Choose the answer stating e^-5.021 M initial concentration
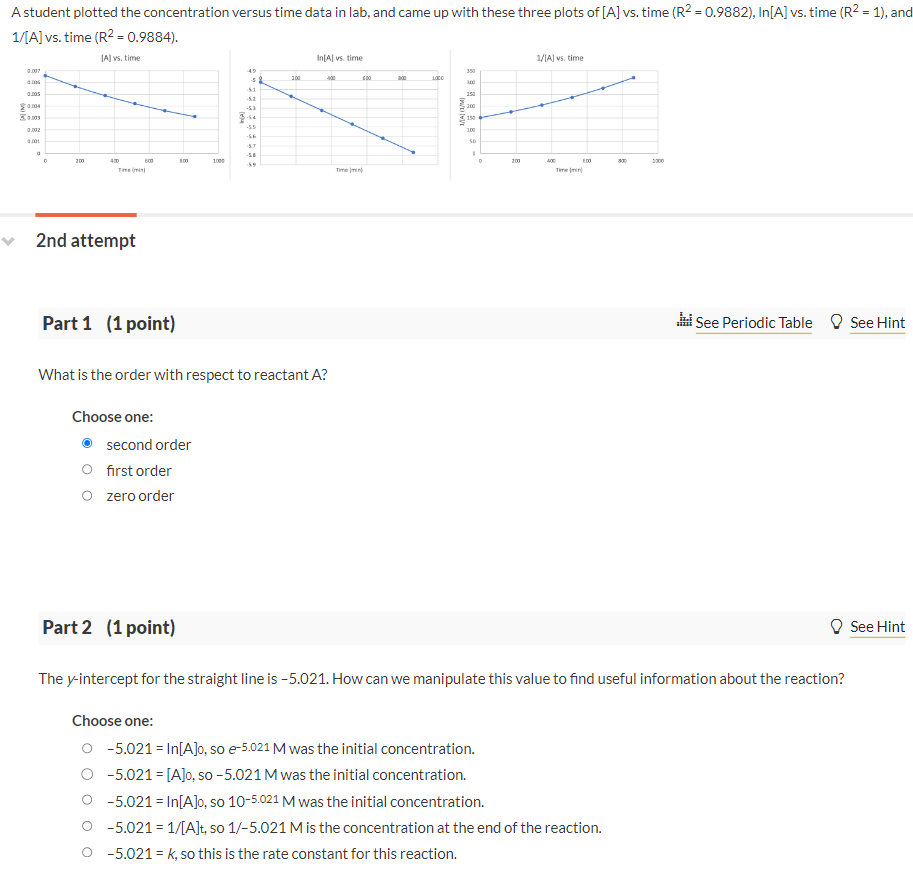This screenshot has width=913, height=872. (87, 748)
